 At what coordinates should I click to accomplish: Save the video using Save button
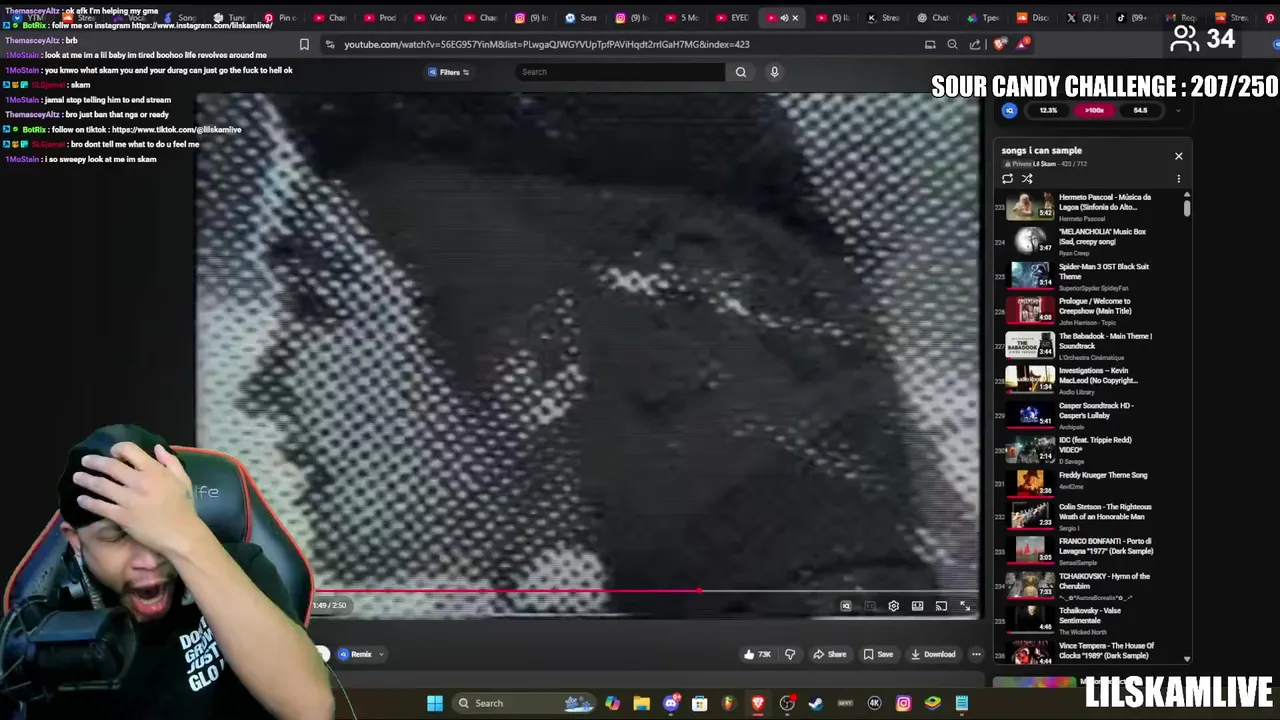(878, 654)
